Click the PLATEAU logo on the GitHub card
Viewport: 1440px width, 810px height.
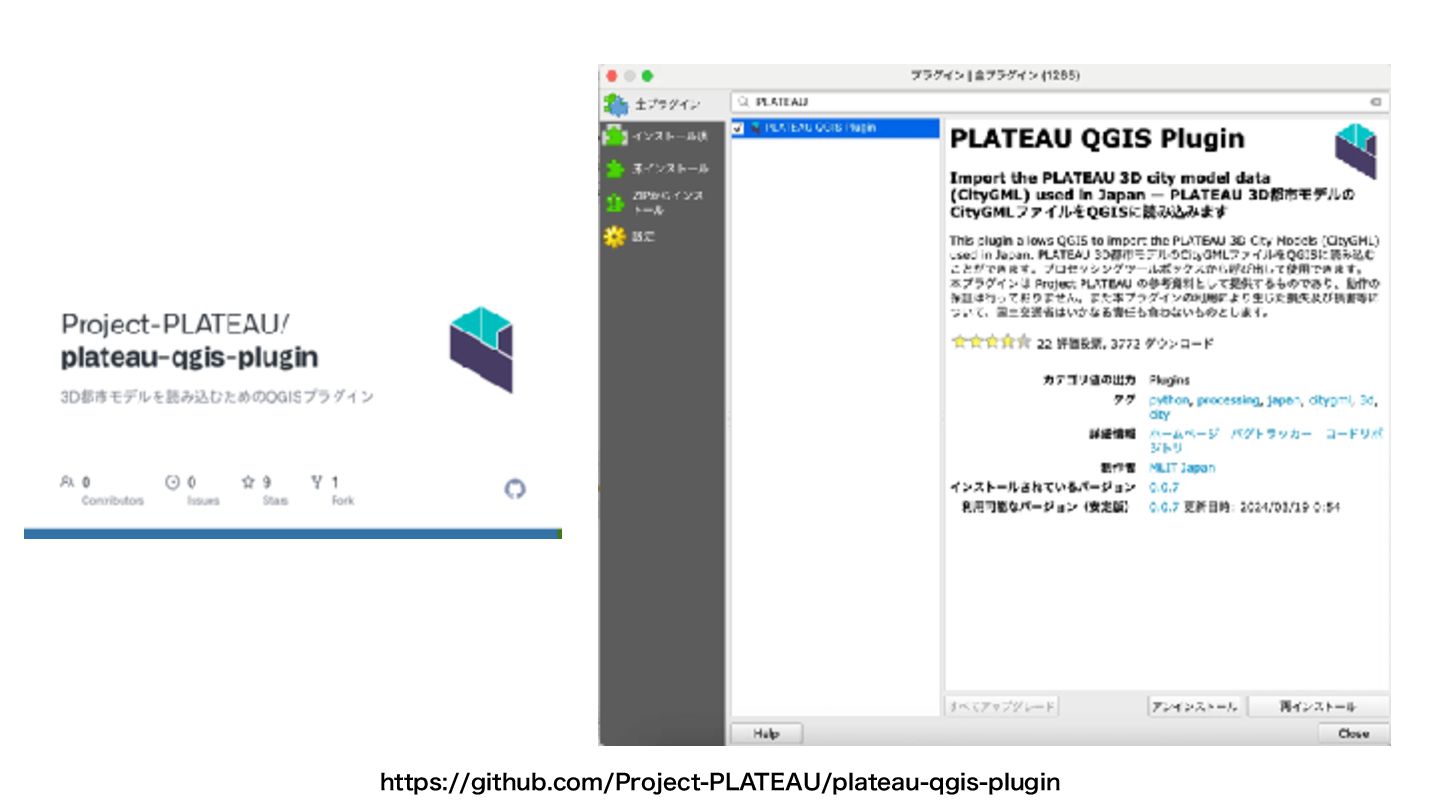[x=481, y=348]
